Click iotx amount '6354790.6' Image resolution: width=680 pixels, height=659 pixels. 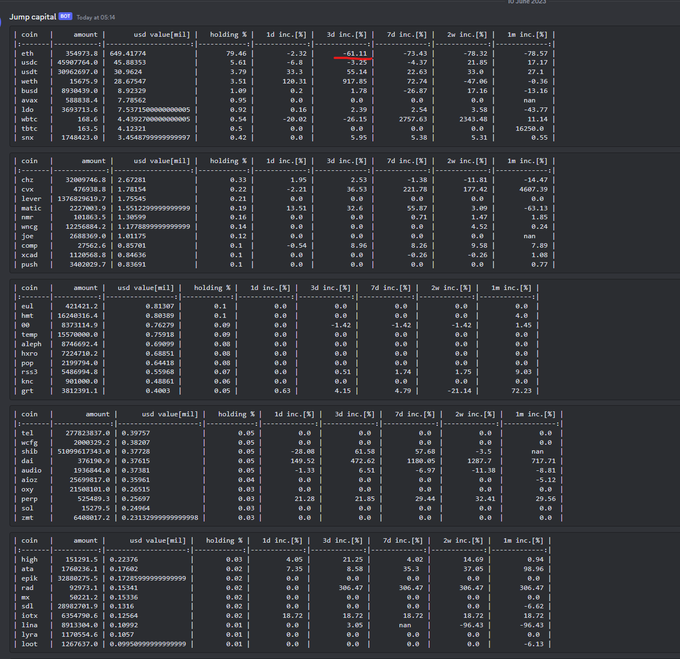pyautogui.click(x=80, y=616)
